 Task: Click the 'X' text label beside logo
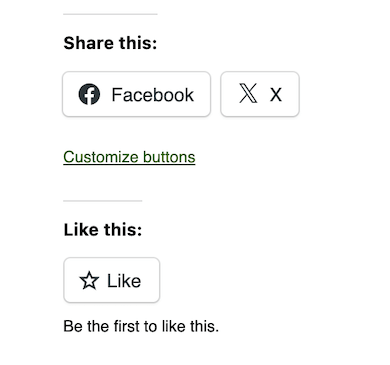[276, 95]
